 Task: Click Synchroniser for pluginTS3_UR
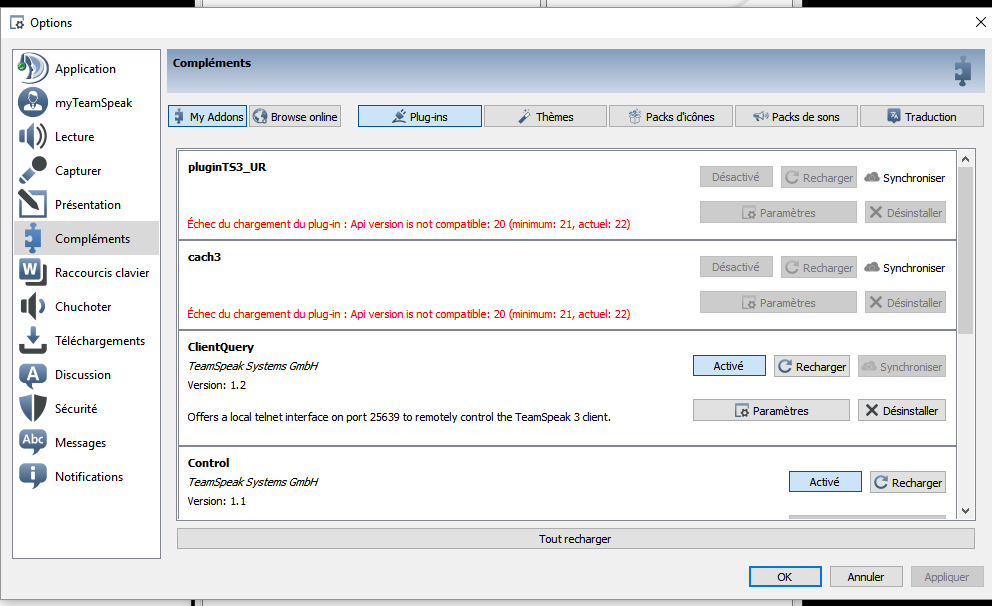point(905,178)
